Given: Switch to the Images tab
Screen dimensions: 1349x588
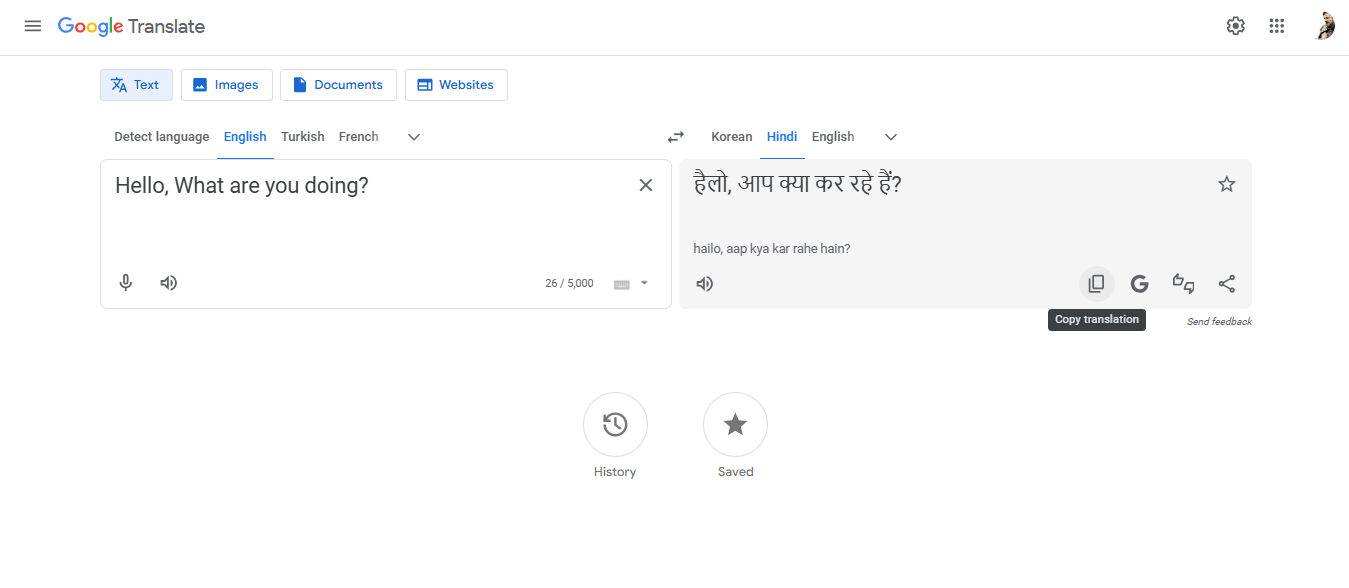Looking at the screenshot, I should point(226,85).
